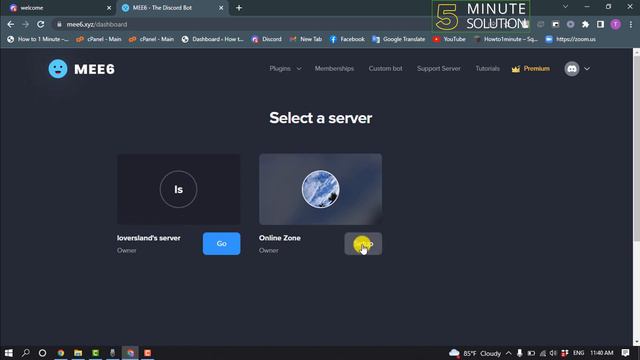
Task: Open the Howto1minute - Sq... bookmark
Action: (x=505, y=39)
